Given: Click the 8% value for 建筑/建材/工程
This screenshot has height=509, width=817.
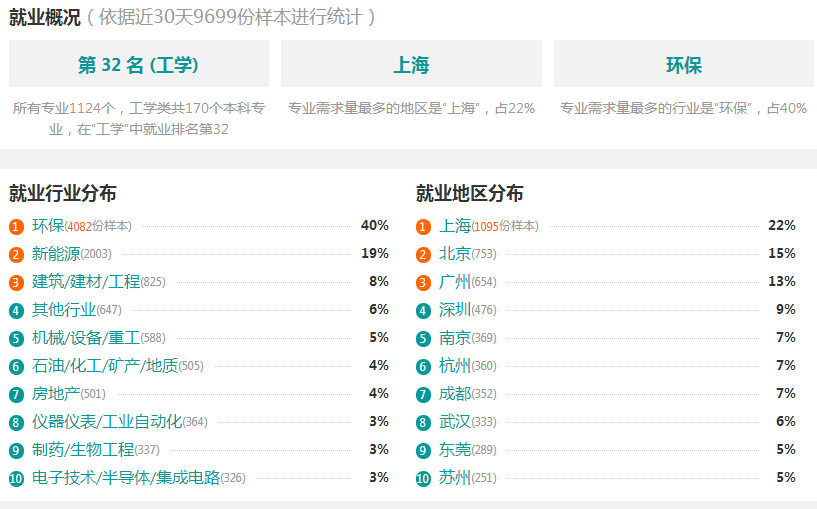Looking at the screenshot, I should pyautogui.click(x=379, y=282).
